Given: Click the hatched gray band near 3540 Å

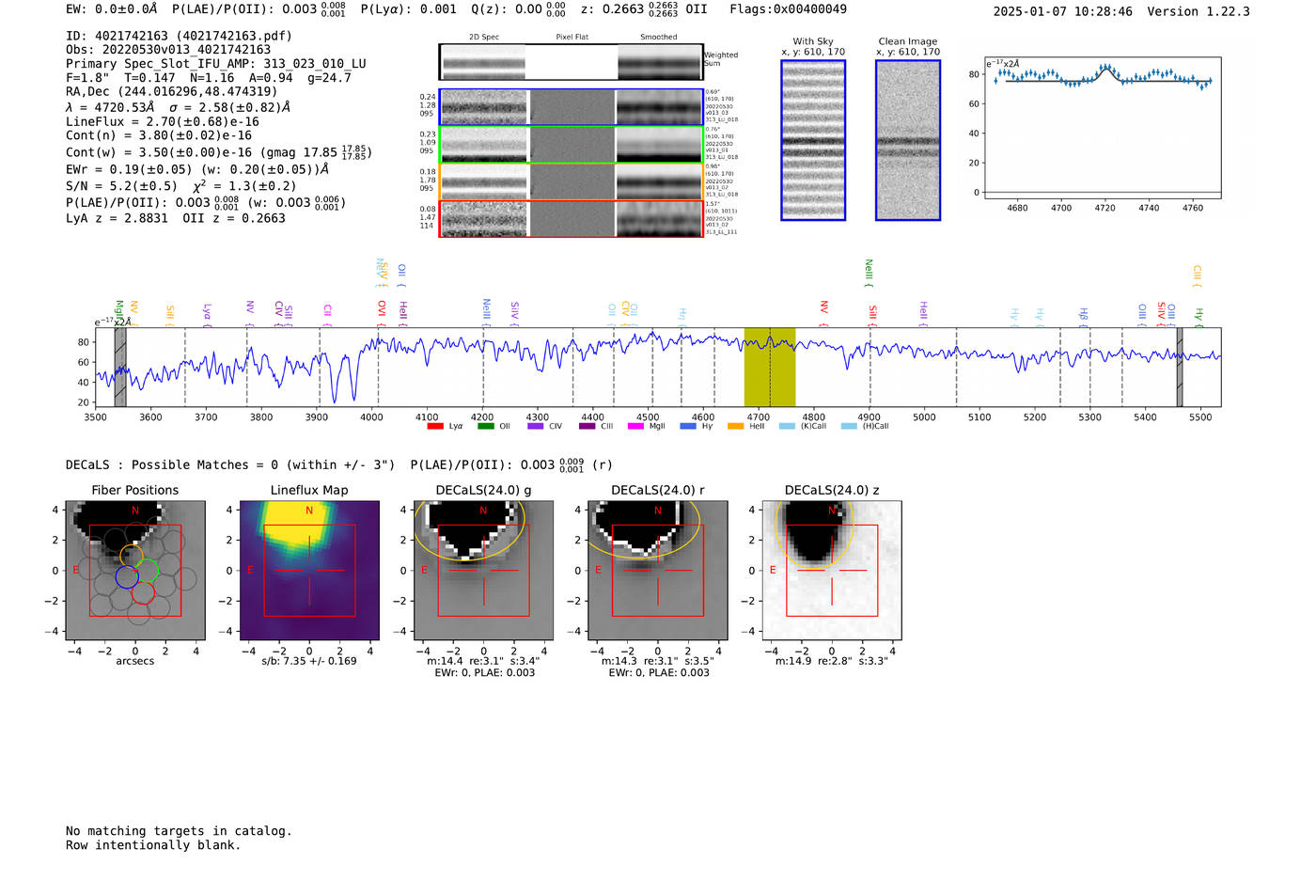Looking at the screenshot, I should click(x=120, y=367).
